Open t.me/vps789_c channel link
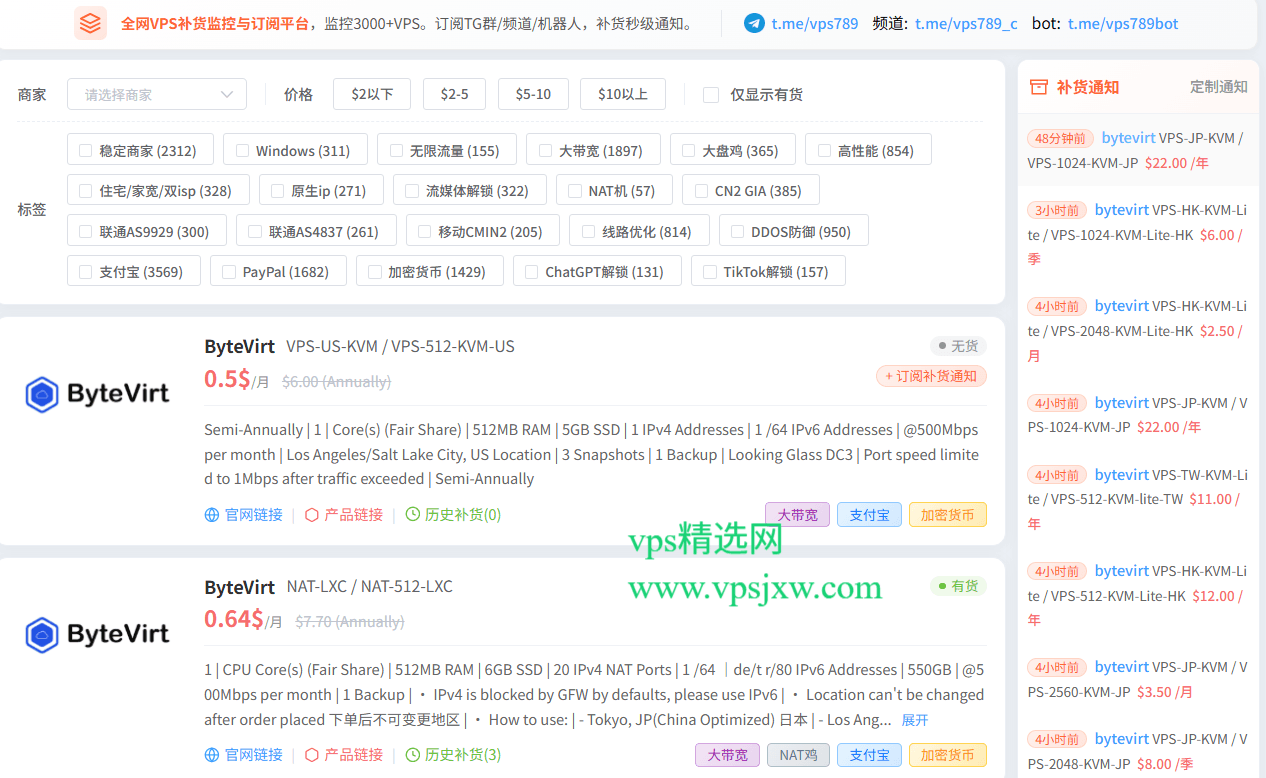Viewport: 1266px width, 778px height. pos(966,24)
